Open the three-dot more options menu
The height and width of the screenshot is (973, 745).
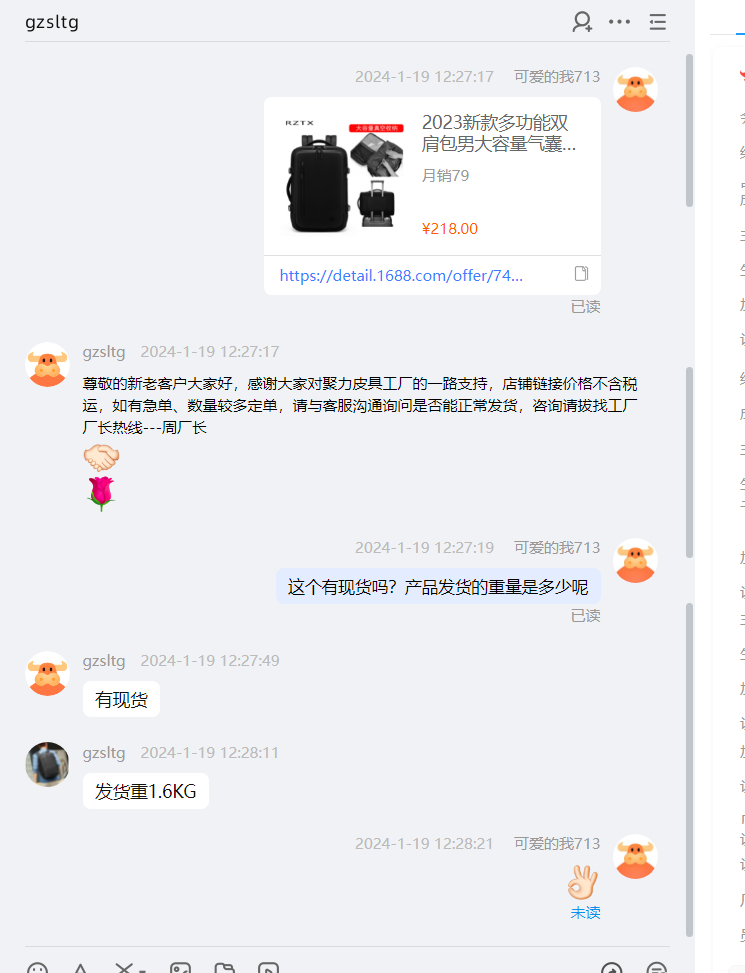tap(619, 22)
